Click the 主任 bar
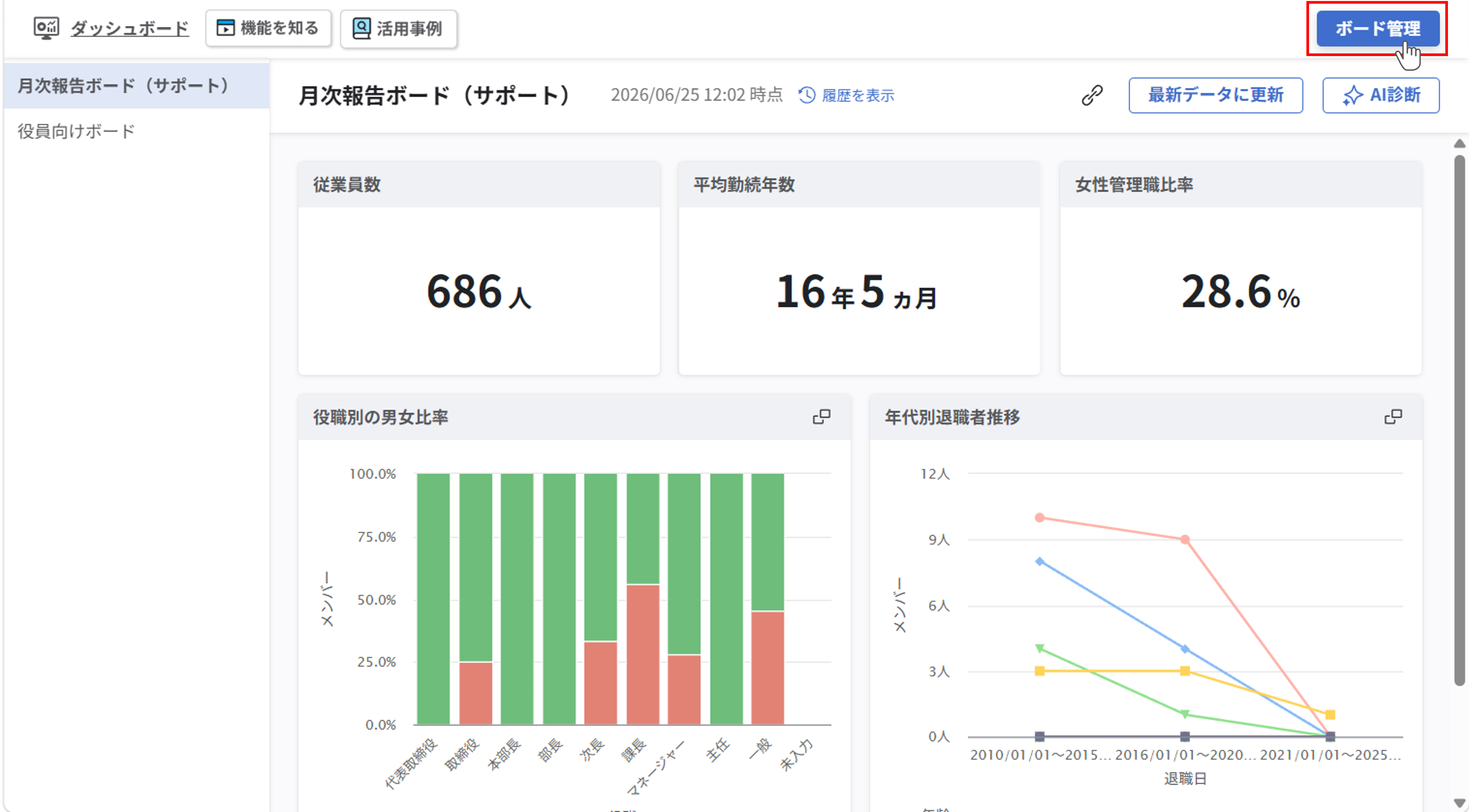1469x812 pixels. pos(726,599)
